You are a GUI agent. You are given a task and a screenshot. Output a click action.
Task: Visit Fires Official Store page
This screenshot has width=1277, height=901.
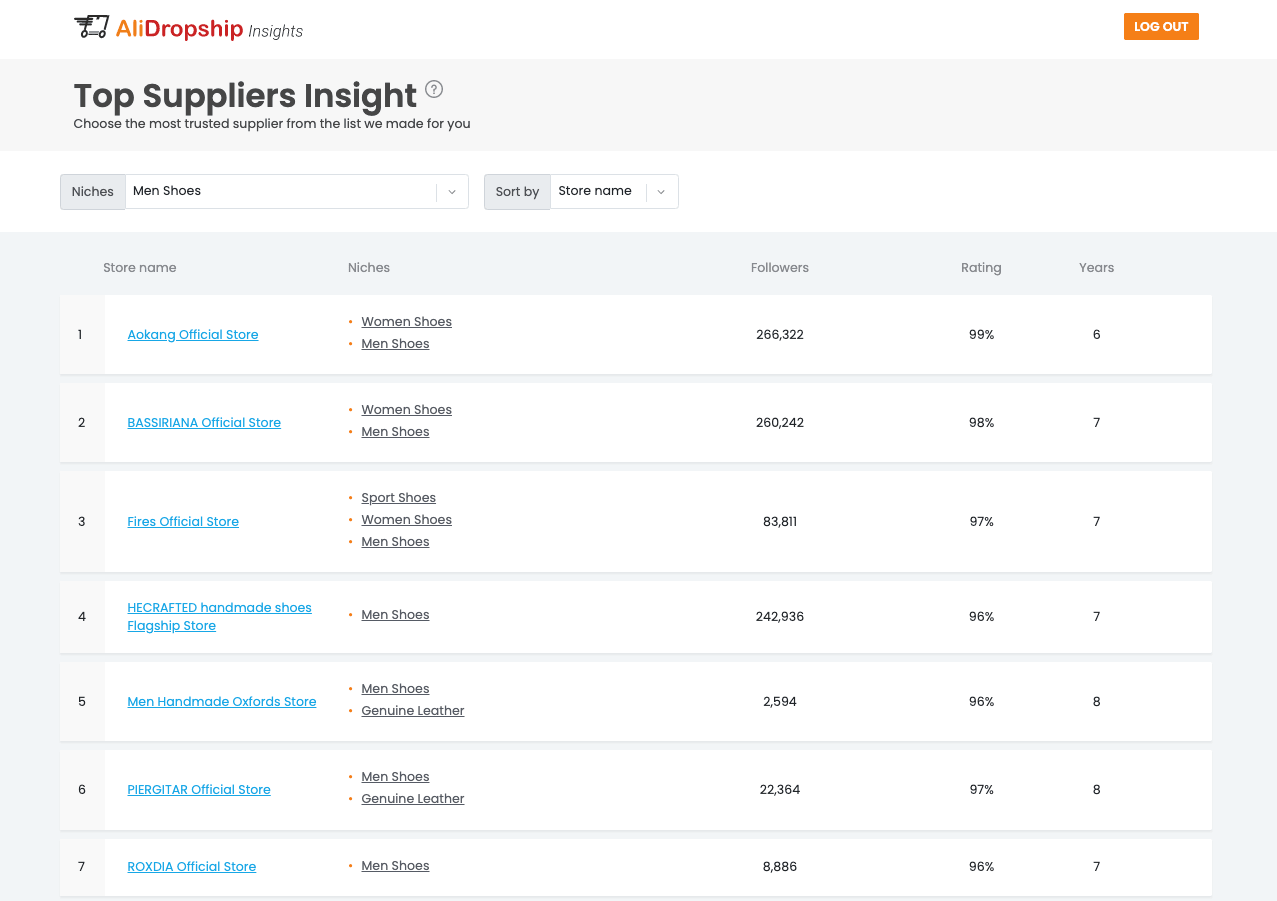tap(183, 522)
